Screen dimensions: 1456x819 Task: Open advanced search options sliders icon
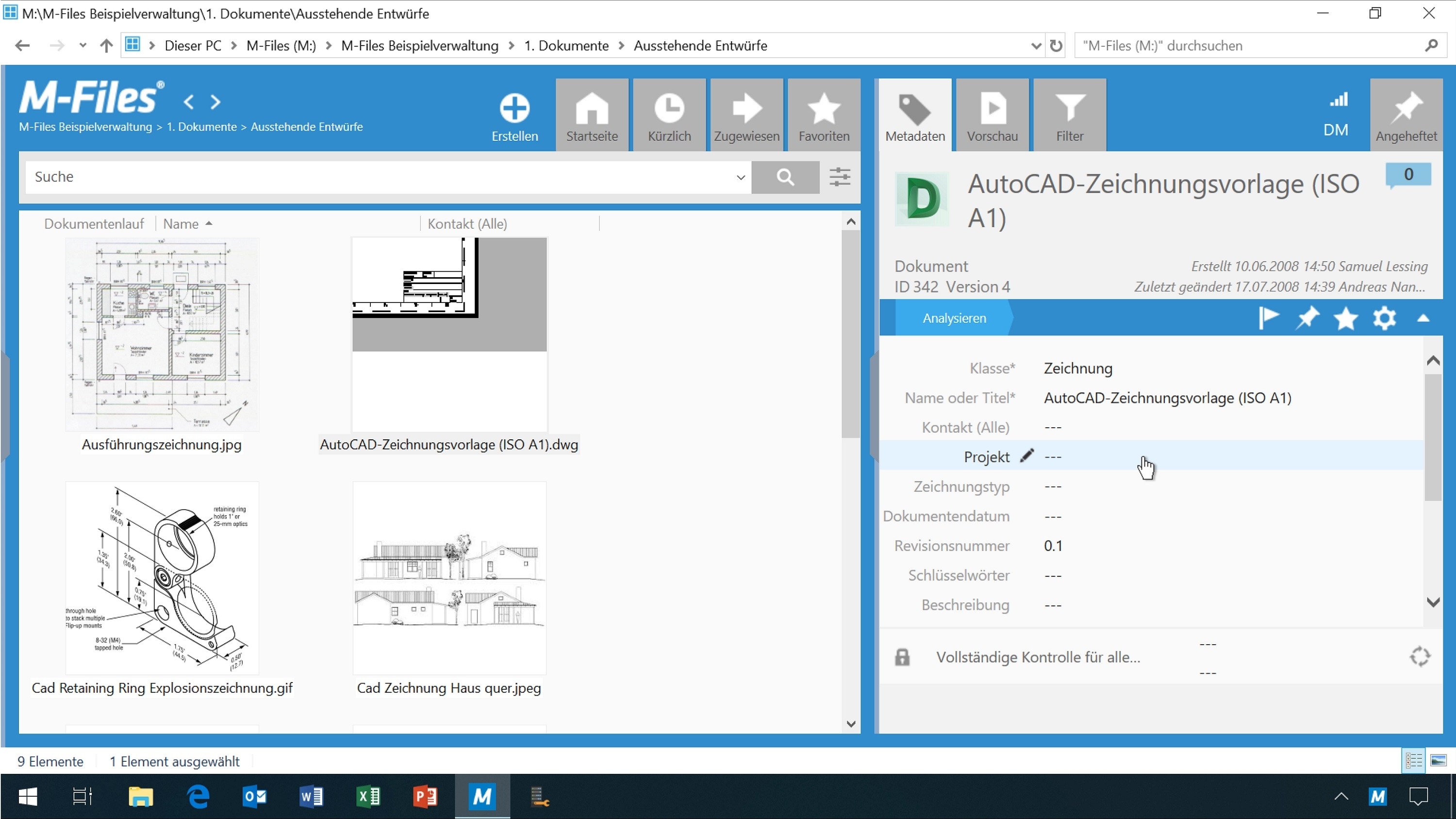pos(840,177)
